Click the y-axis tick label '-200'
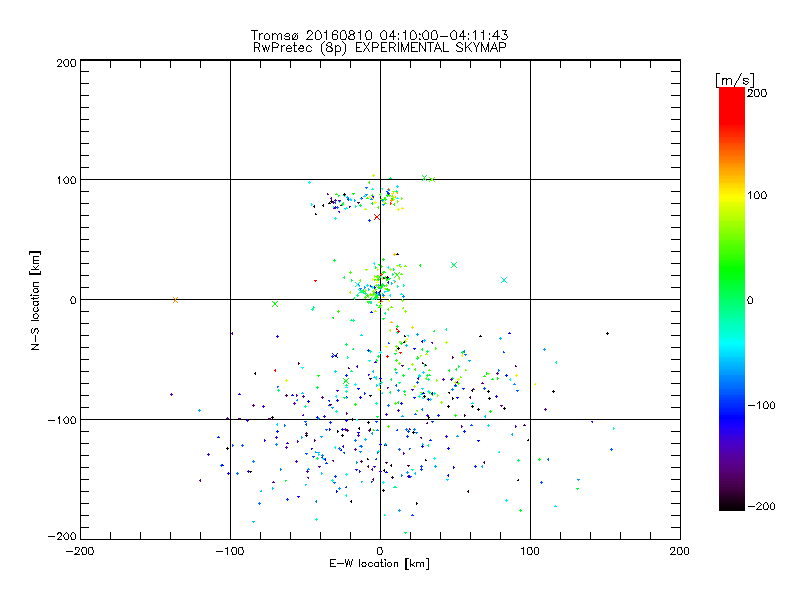 62,537
